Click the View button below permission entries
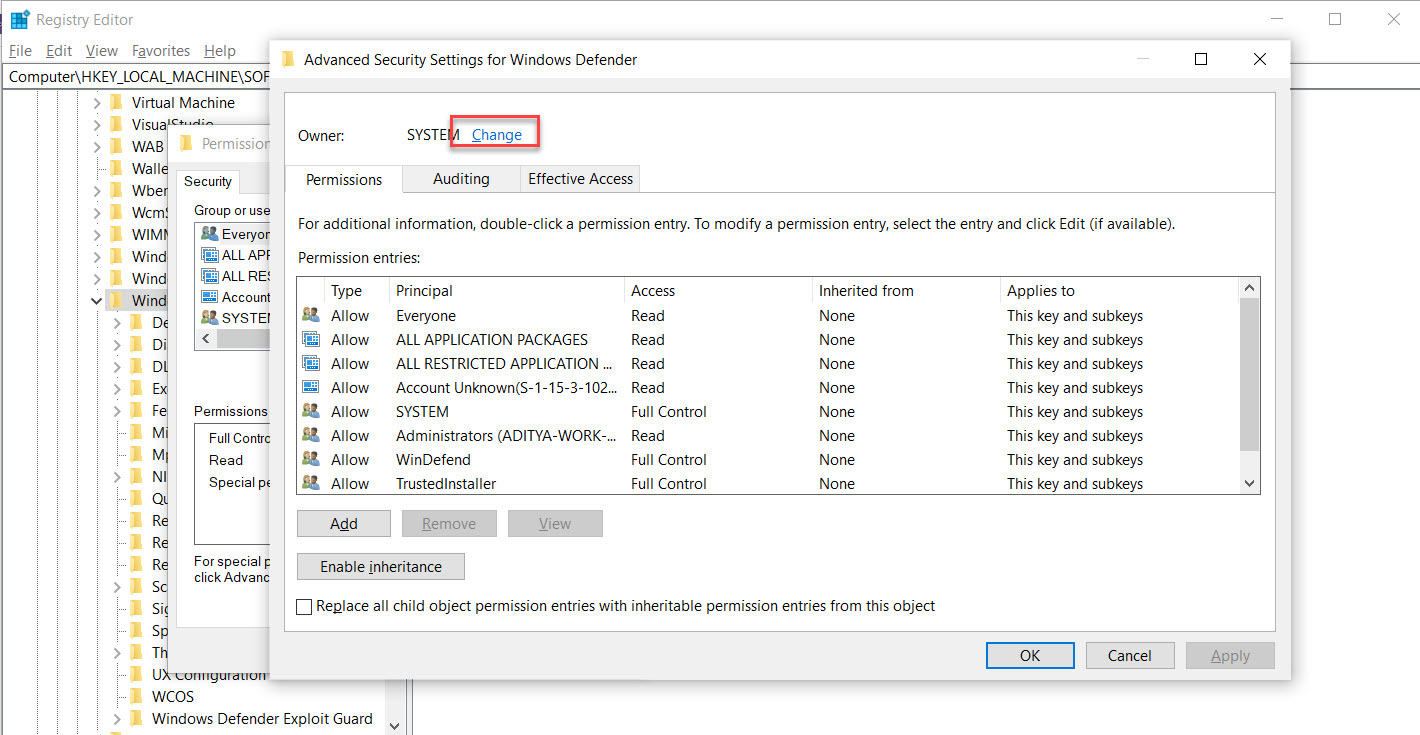Screen dimensions: 1420x735 click(x=555, y=524)
